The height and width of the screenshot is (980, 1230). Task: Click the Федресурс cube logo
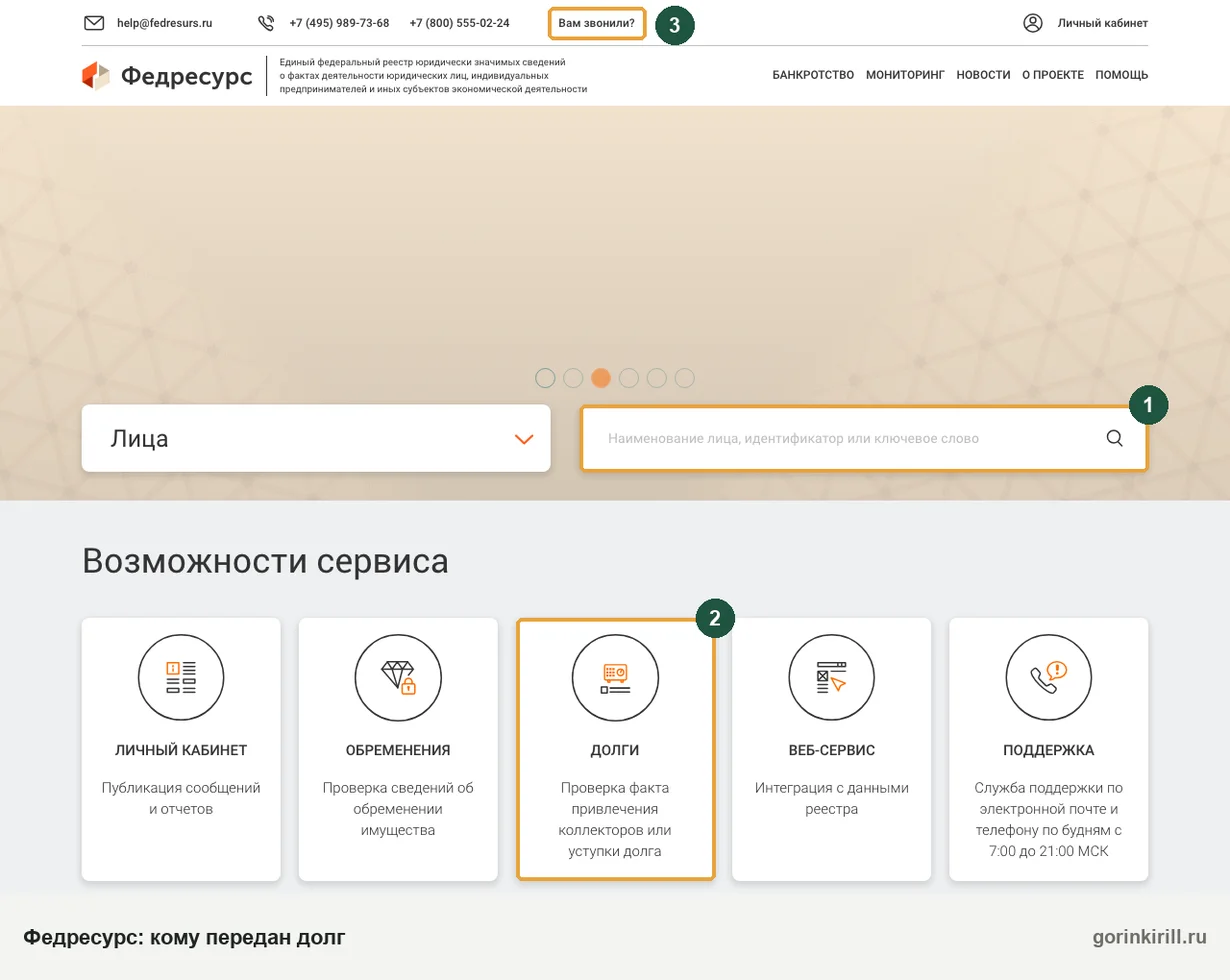pos(96,75)
